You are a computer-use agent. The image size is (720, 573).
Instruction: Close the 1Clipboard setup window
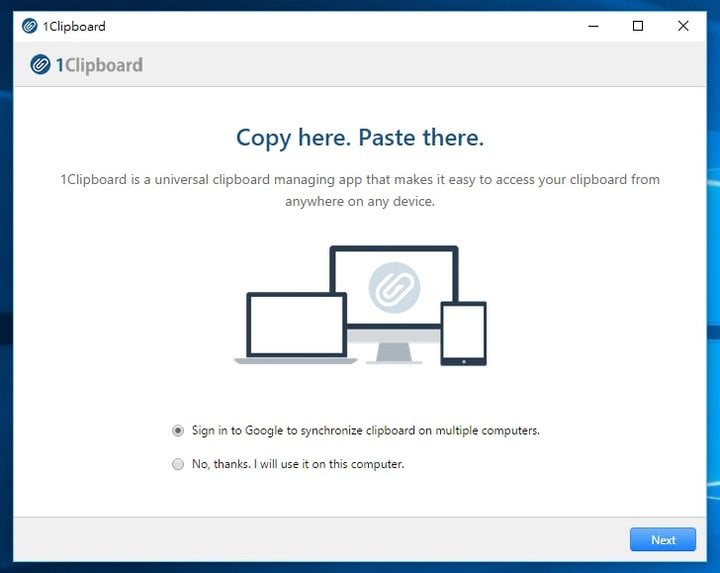tap(683, 26)
